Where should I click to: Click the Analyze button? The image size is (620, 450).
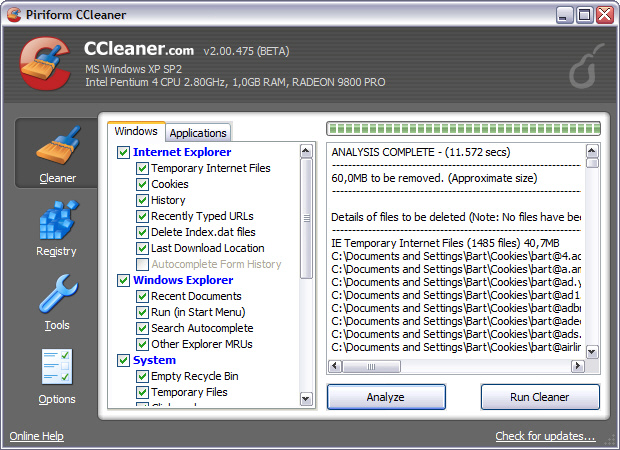point(386,397)
